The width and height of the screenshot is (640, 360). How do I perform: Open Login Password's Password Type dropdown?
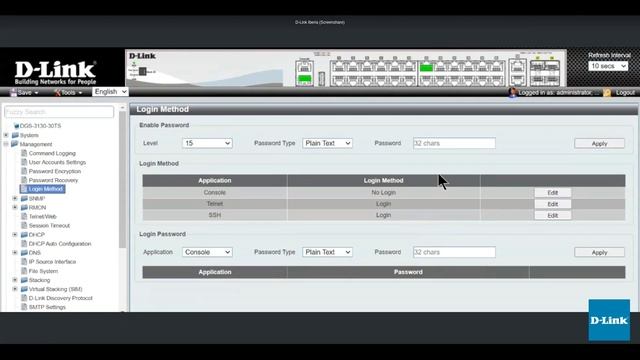click(327, 252)
